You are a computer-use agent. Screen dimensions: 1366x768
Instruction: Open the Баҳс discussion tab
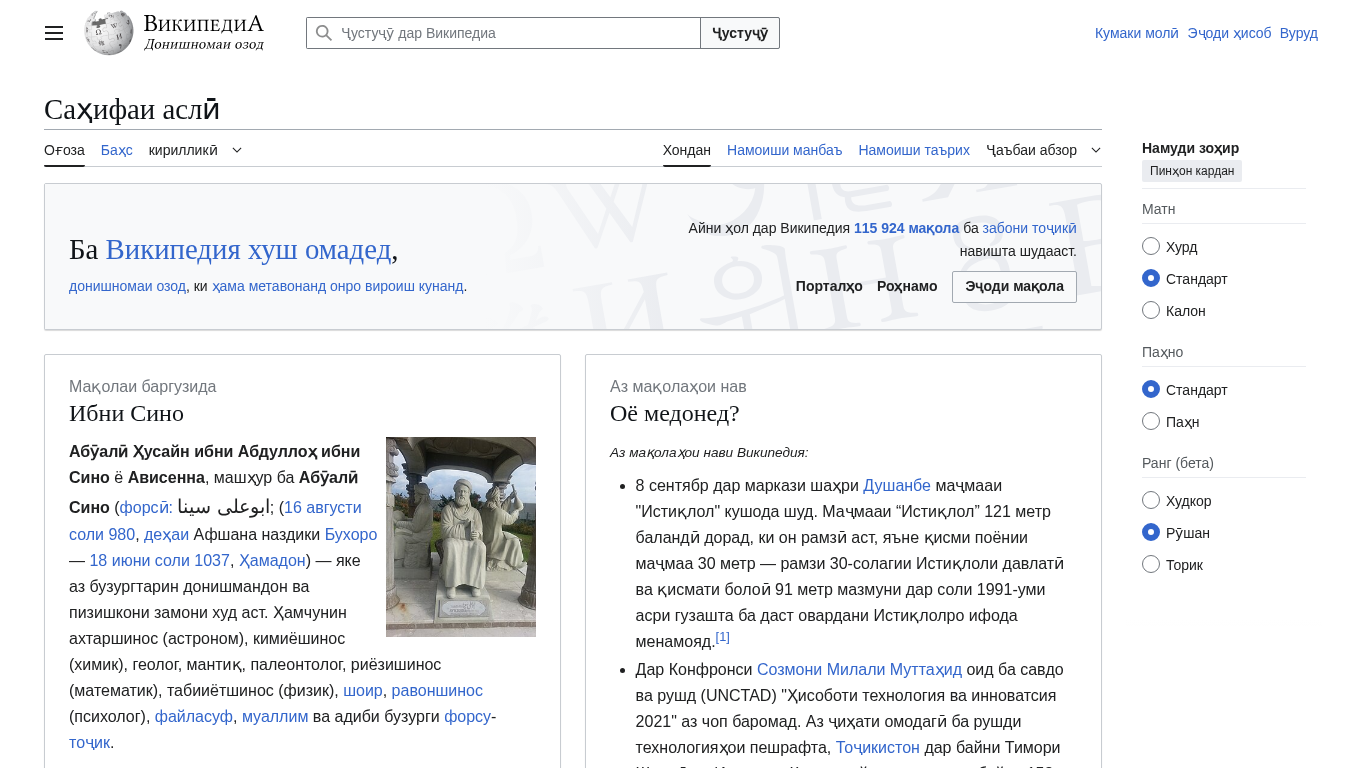pyautogui.click(x=117, y=150)
